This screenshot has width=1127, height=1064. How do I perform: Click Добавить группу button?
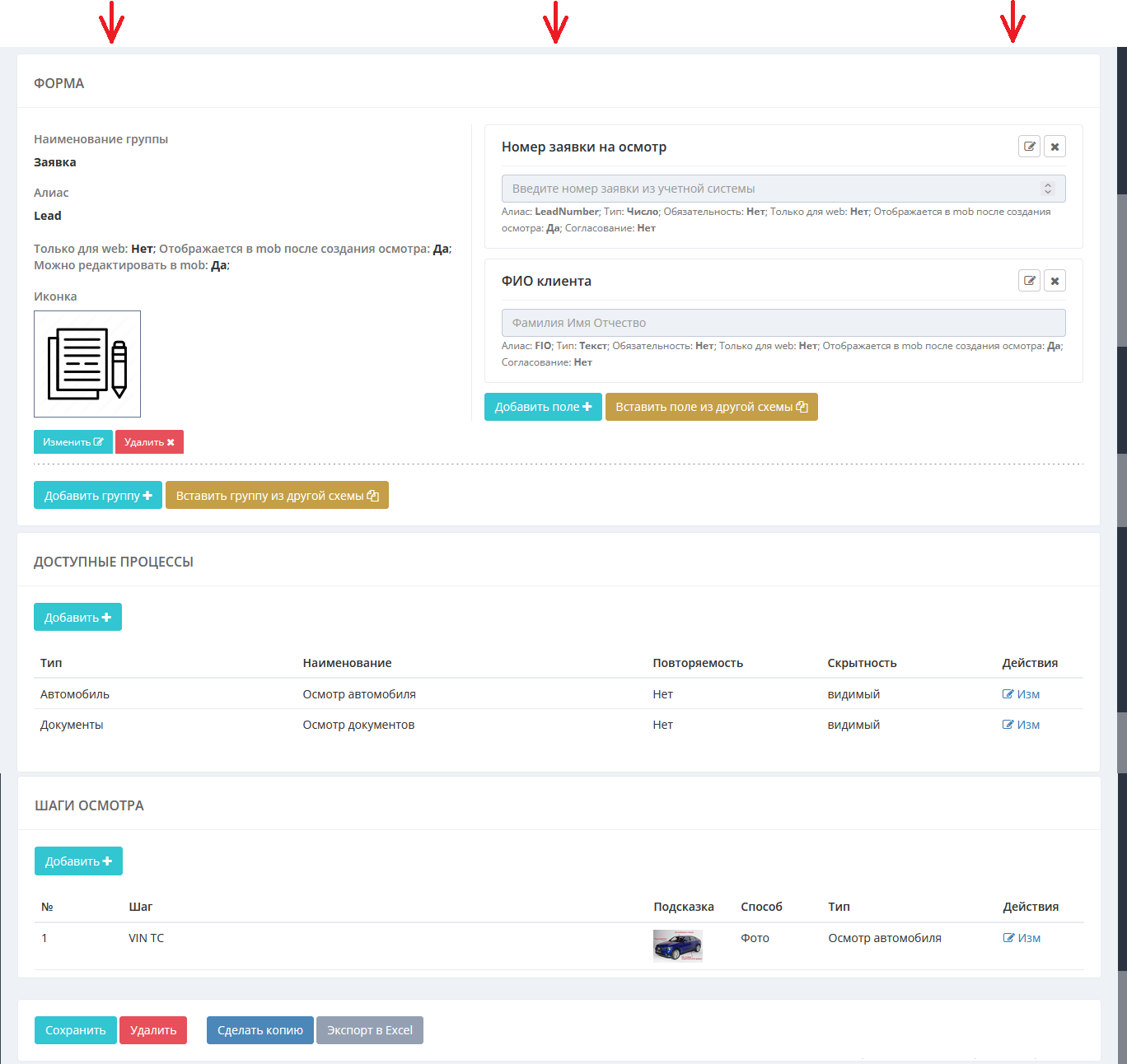[97, 496]
